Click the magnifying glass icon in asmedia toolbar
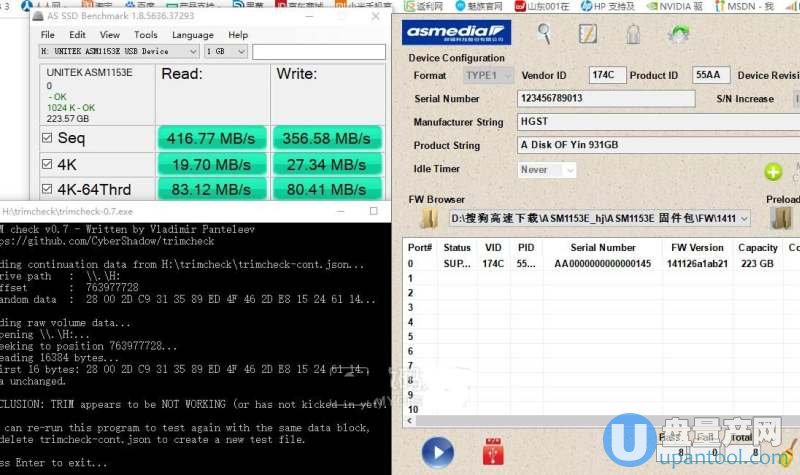The height and width of the screenshot is (475, 800). (x=544, y=33)
